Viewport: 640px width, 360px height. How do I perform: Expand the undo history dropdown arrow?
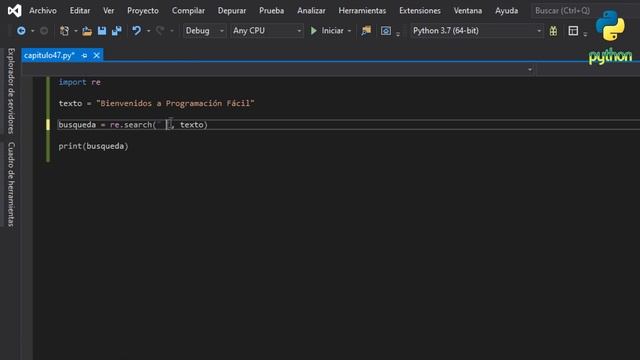tap(148, 31)
